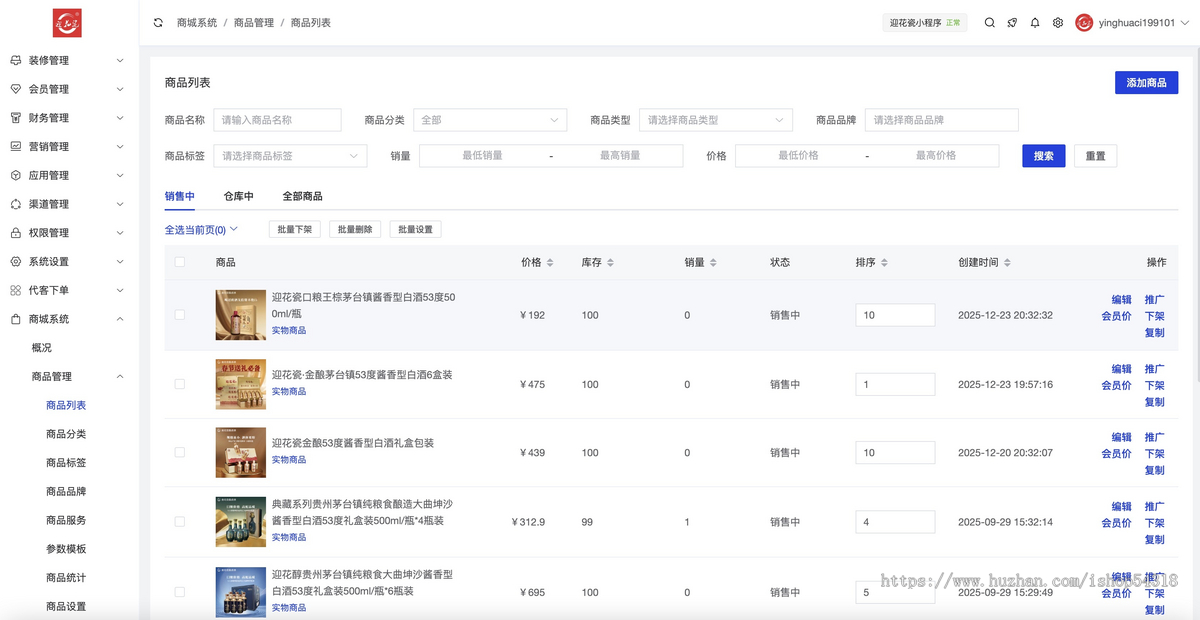
Task: Collapse the 商城系统 sidebar menu
Action: pyautogui.click(x=120, y=319)
